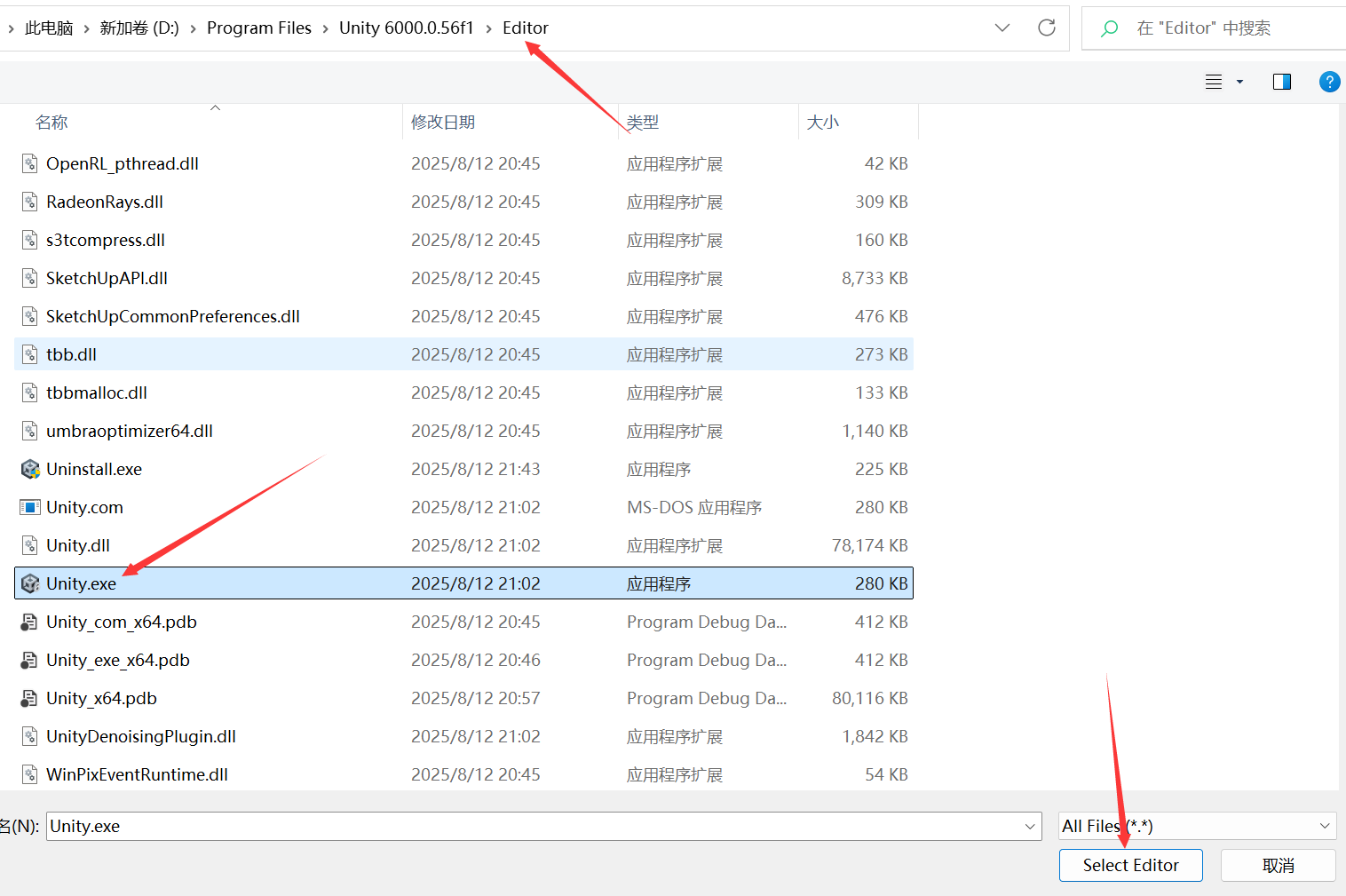The width and height of the screenshot is (1346, 896).
Task: Click the search magnifier icon
Action: click(1110, 28)
